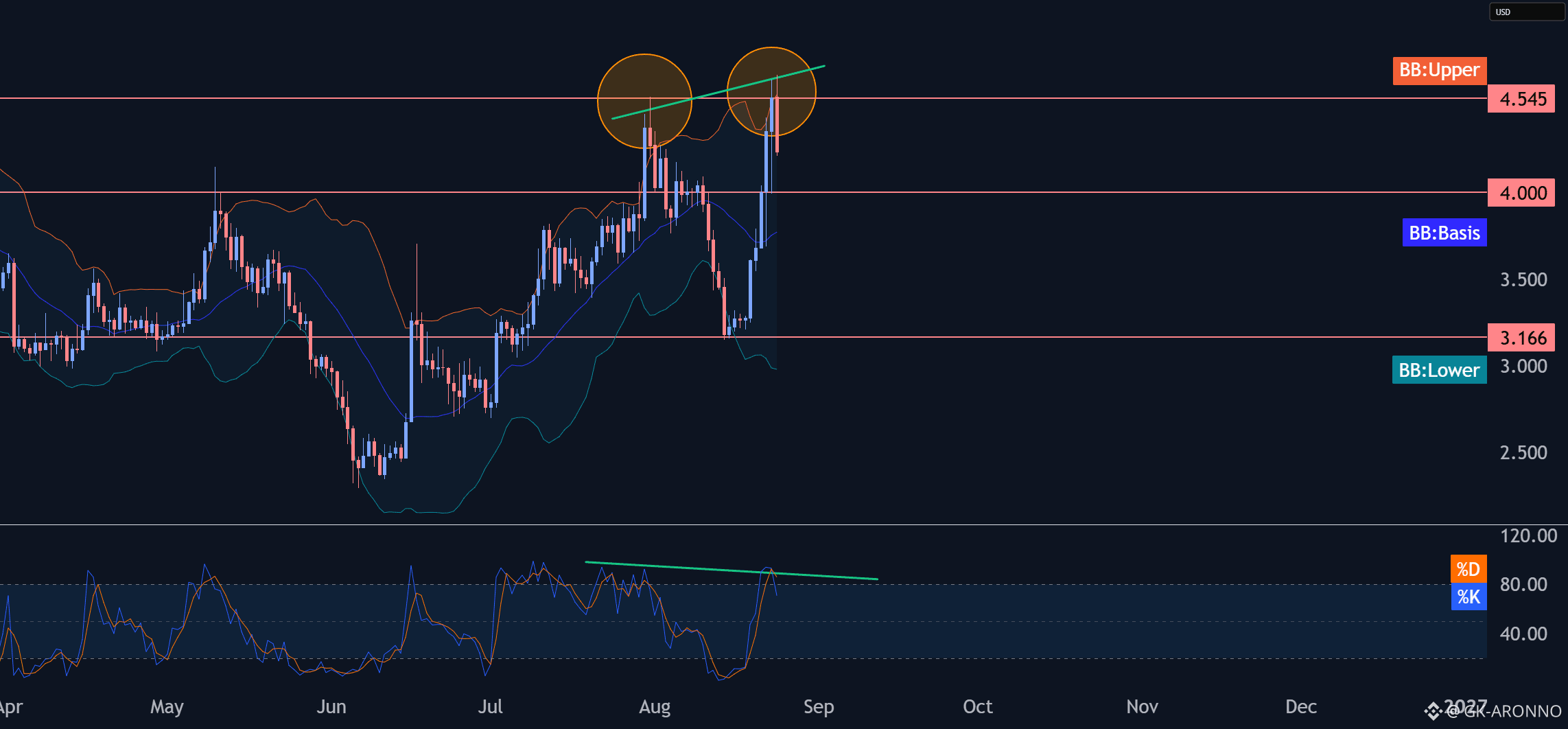The image size is (1568, 729).
Task: Select the BB:Basis indicator label
Action: 1444,233
